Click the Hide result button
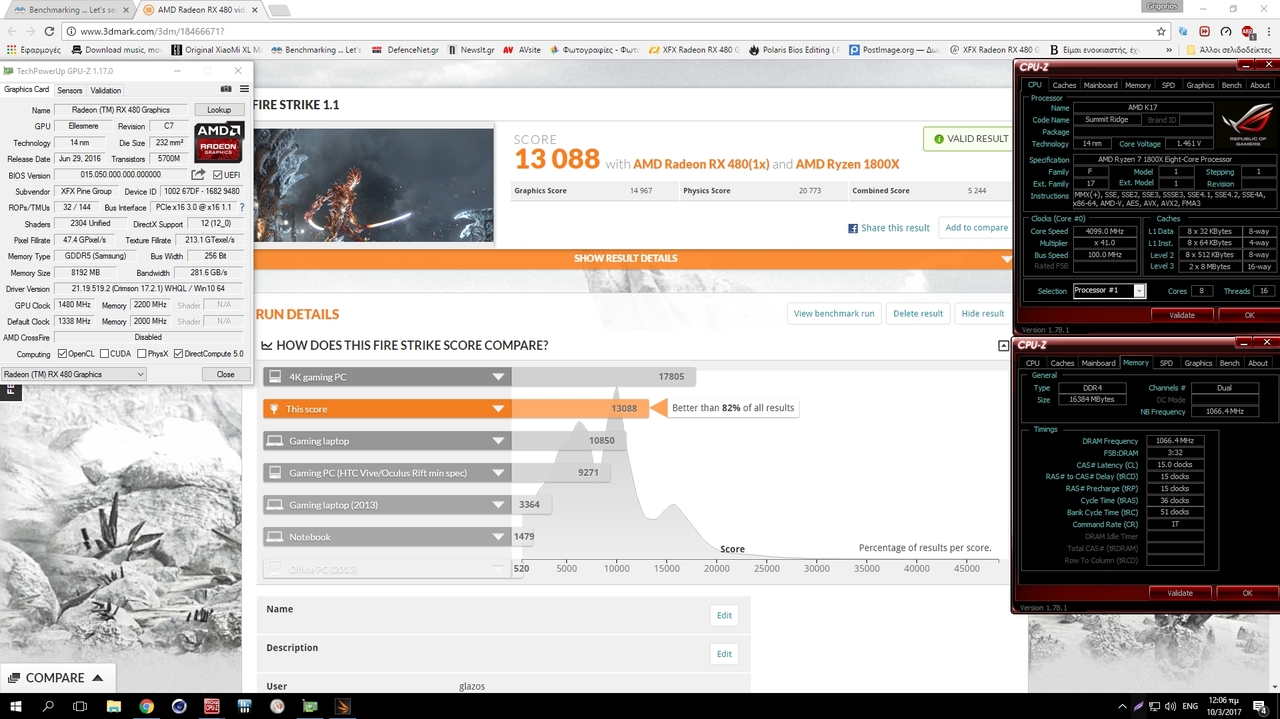Screen dimensions: 1280x719 (x=982, y=313)
